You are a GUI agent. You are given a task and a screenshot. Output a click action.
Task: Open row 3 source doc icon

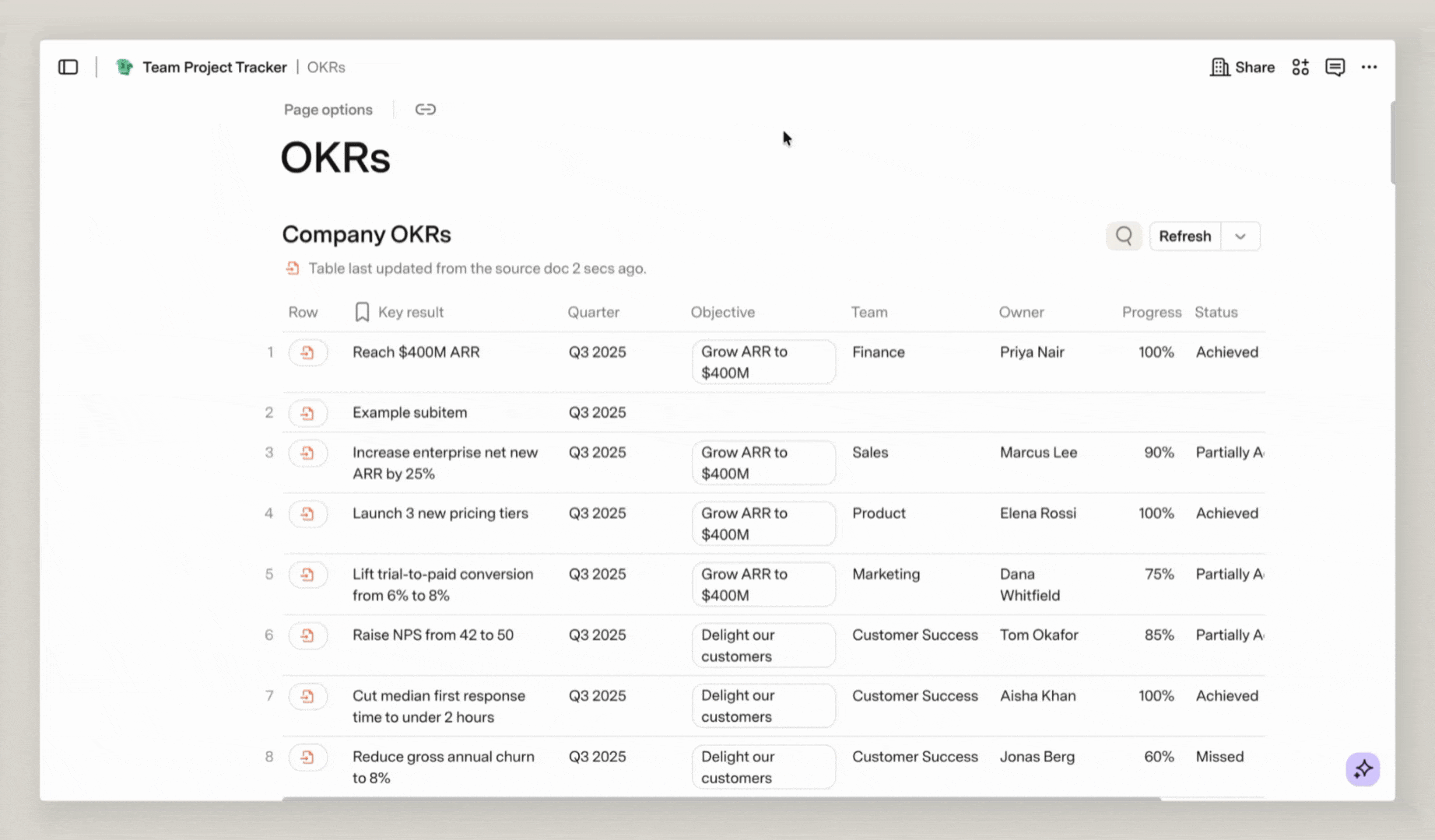307,453
